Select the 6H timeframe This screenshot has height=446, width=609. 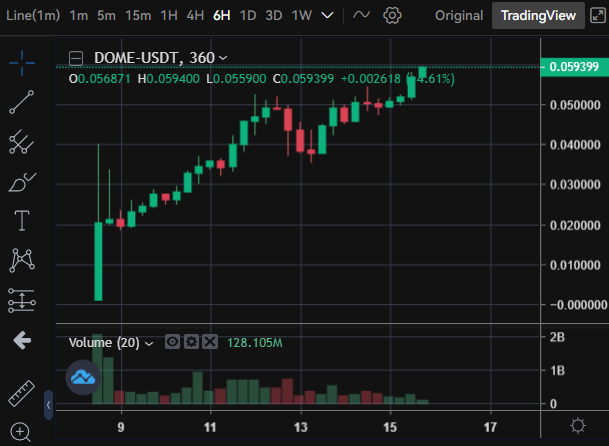tap(221, 16)
